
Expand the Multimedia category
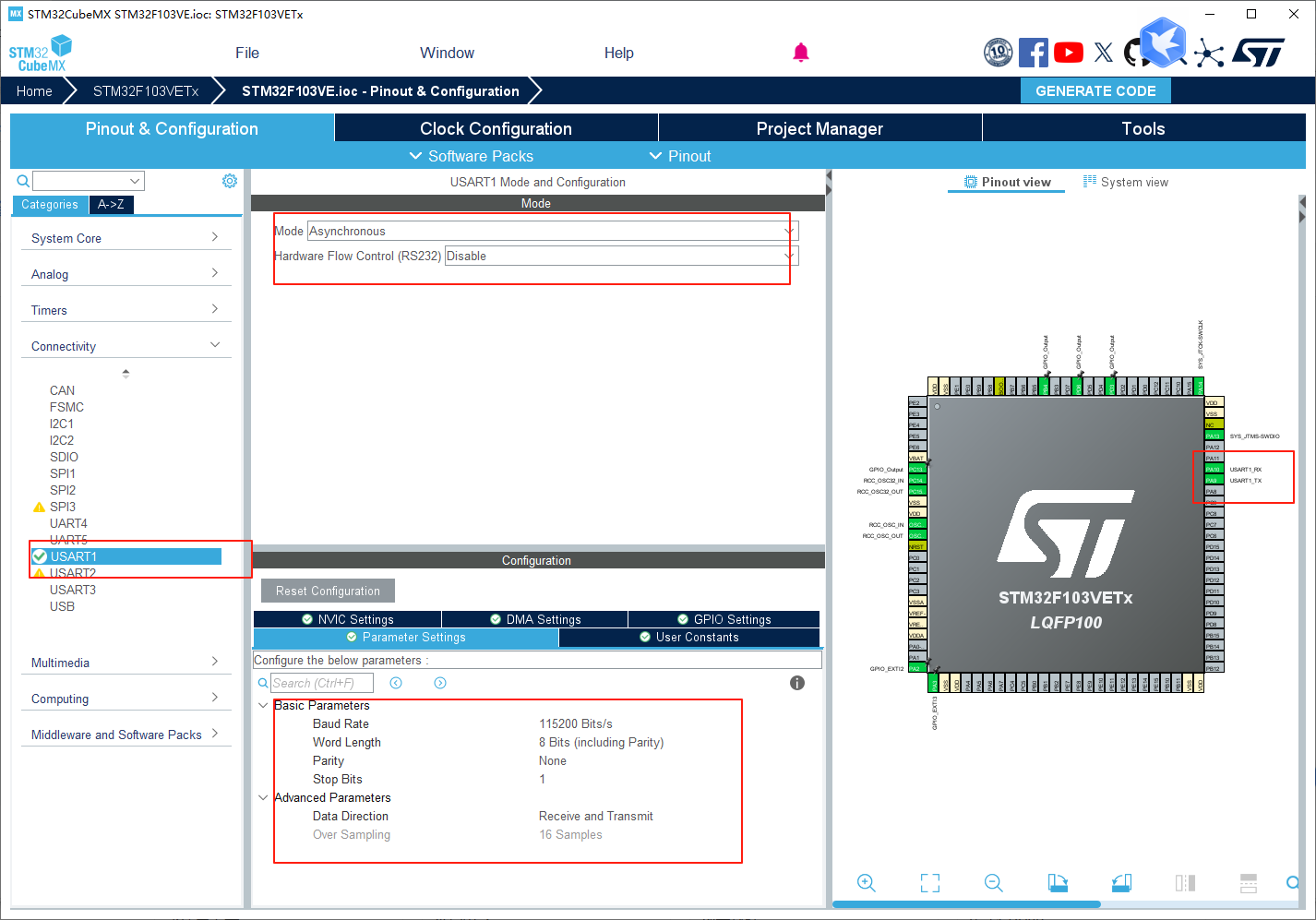[126, 663]
